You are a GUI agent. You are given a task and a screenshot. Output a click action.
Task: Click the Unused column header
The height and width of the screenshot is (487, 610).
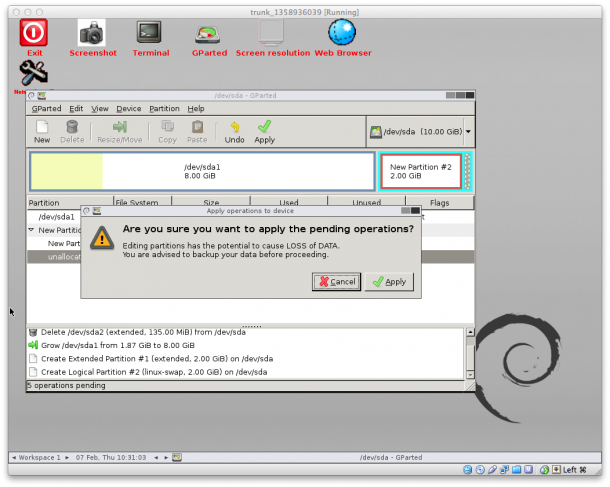366,201
